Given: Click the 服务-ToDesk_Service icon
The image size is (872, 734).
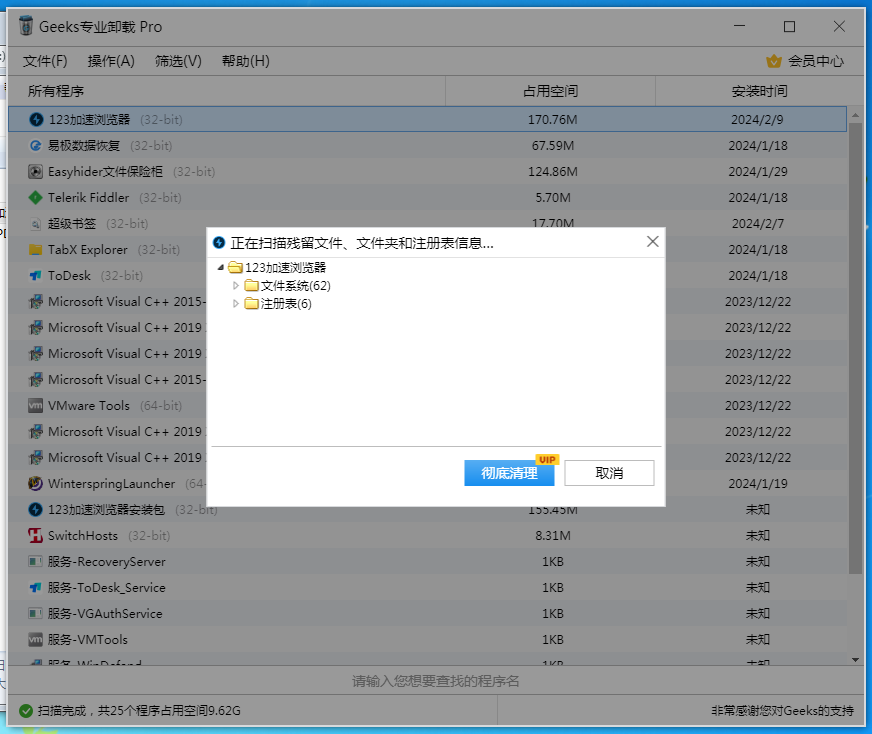Looking at the screenshot, I should click(36, 588).
